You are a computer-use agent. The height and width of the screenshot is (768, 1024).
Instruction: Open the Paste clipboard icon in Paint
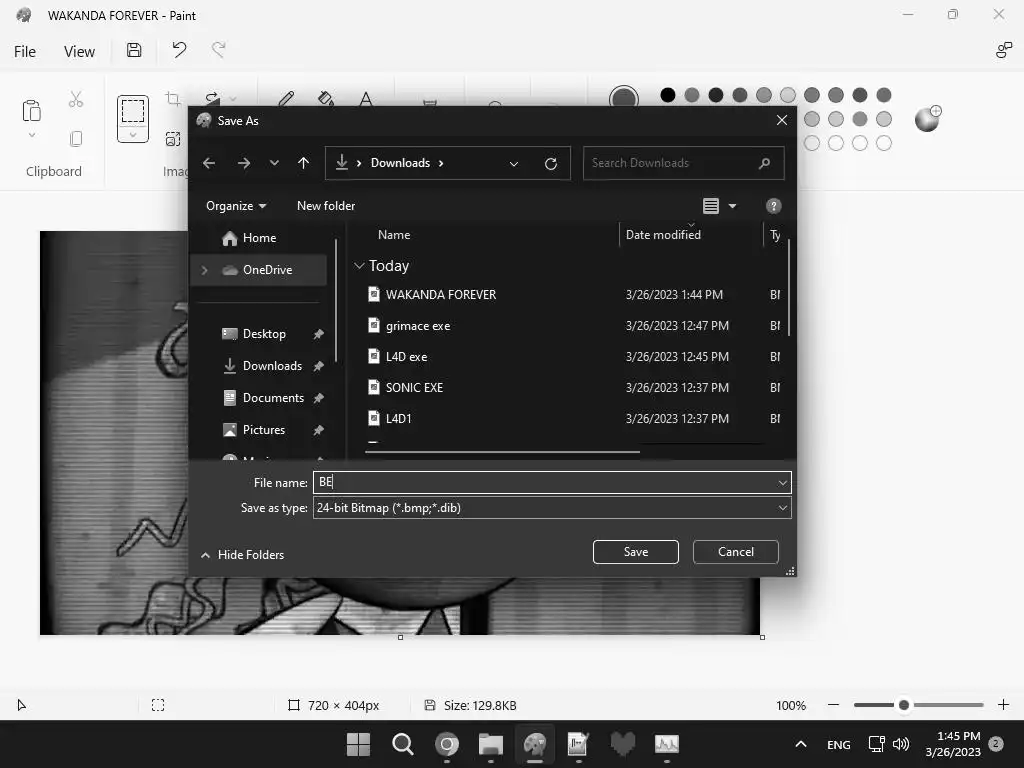coord(31,111)
